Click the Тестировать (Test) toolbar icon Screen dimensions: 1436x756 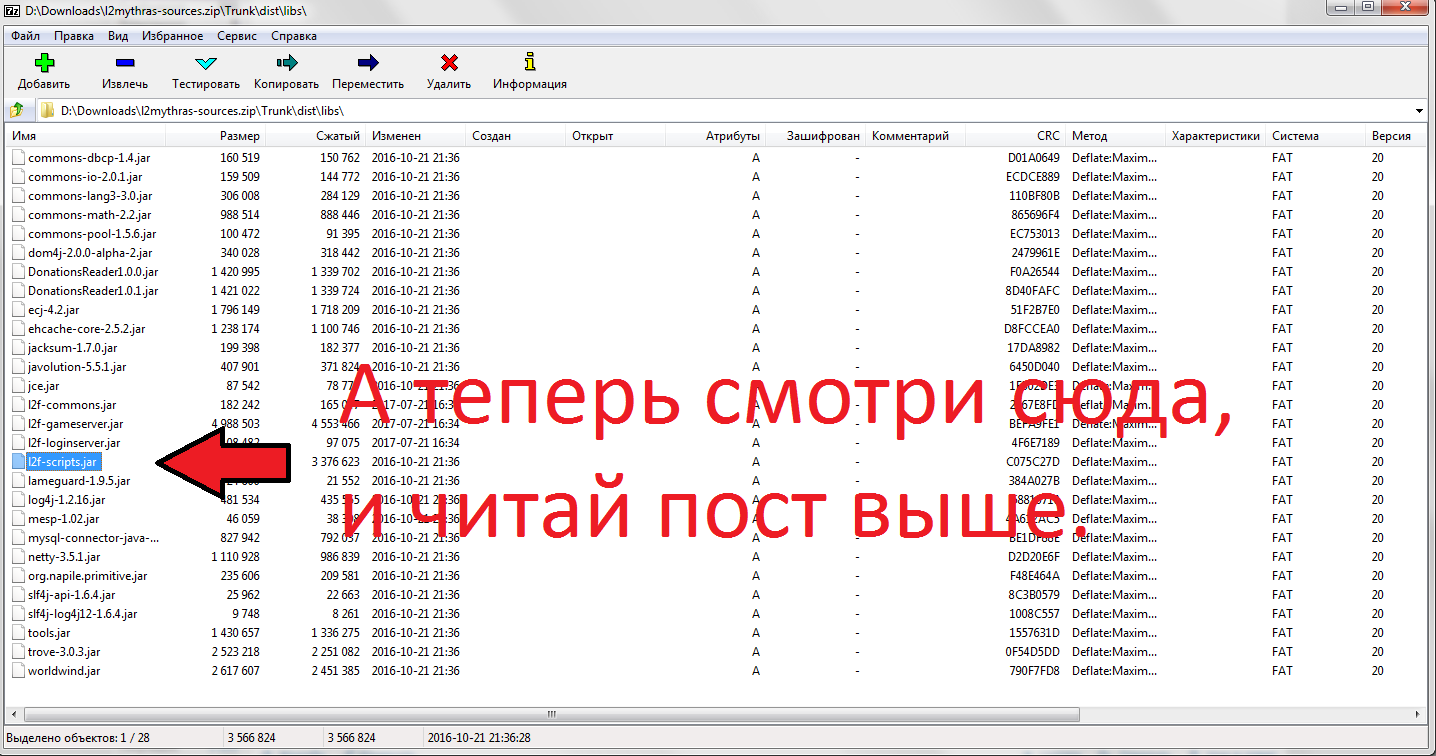(x=206, y=63)
